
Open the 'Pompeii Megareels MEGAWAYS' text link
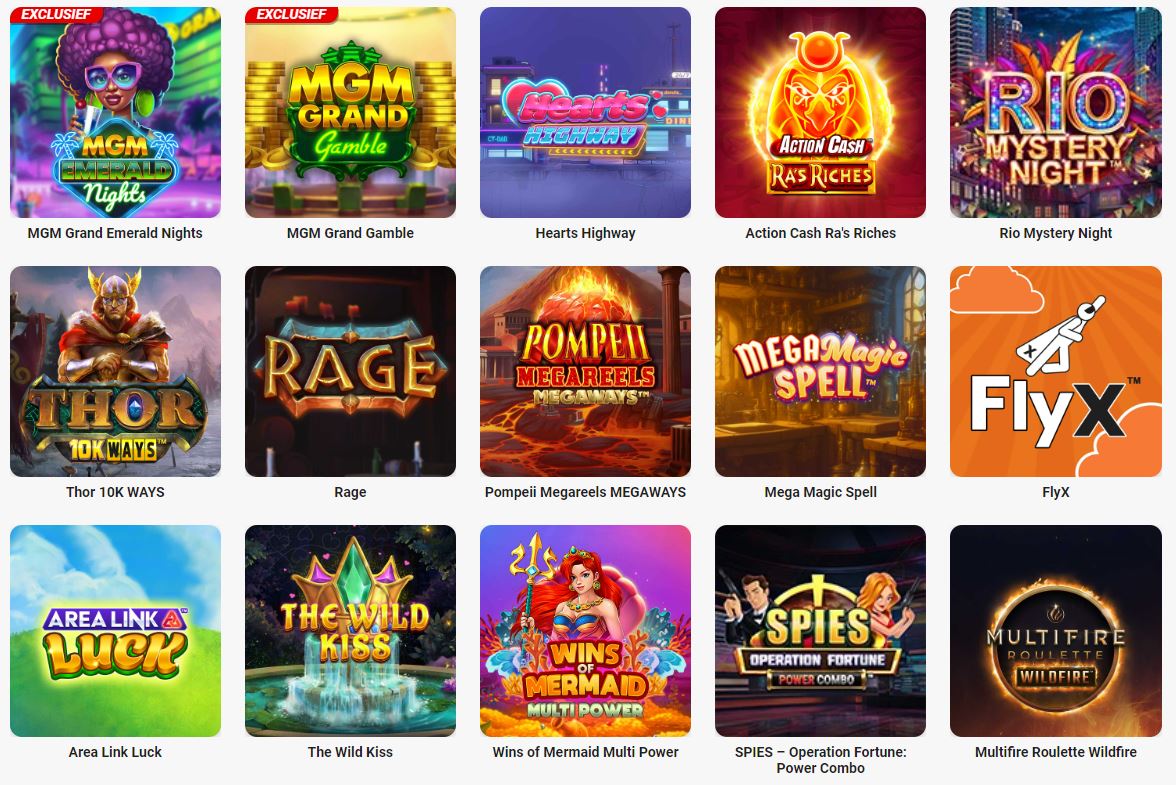point(585,492)
